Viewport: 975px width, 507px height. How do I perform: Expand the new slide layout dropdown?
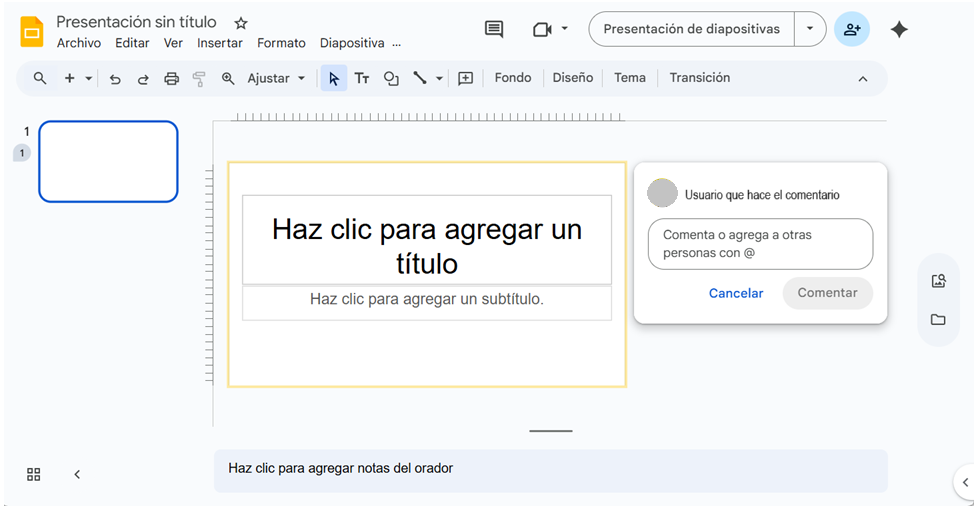pyautogui.click(x=89, y=78)
